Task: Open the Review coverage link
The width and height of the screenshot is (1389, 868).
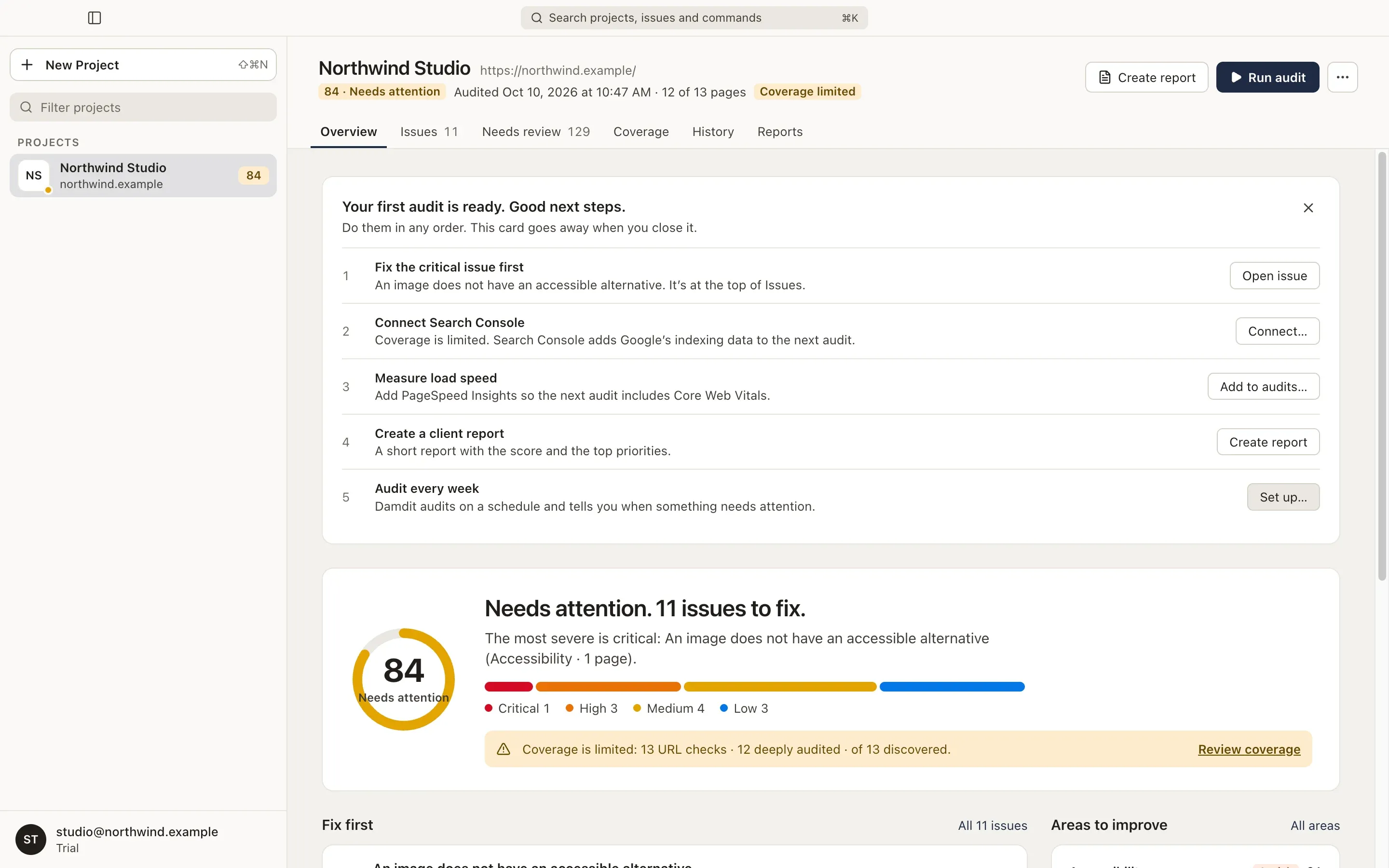Action: 1249,749
